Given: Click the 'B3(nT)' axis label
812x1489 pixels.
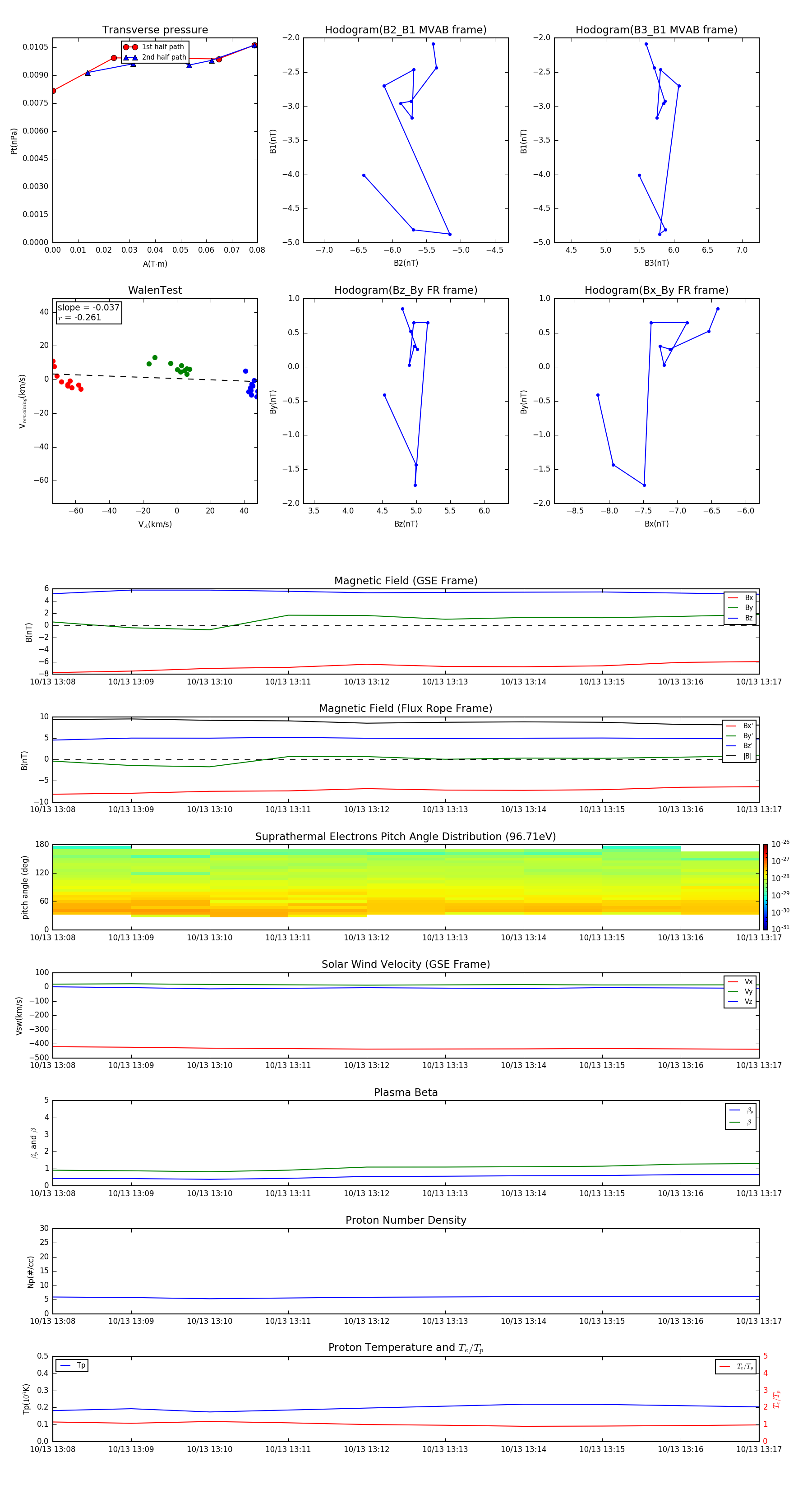Looking at the screenshot, I should pyautogui.click(x=656, y=263).
